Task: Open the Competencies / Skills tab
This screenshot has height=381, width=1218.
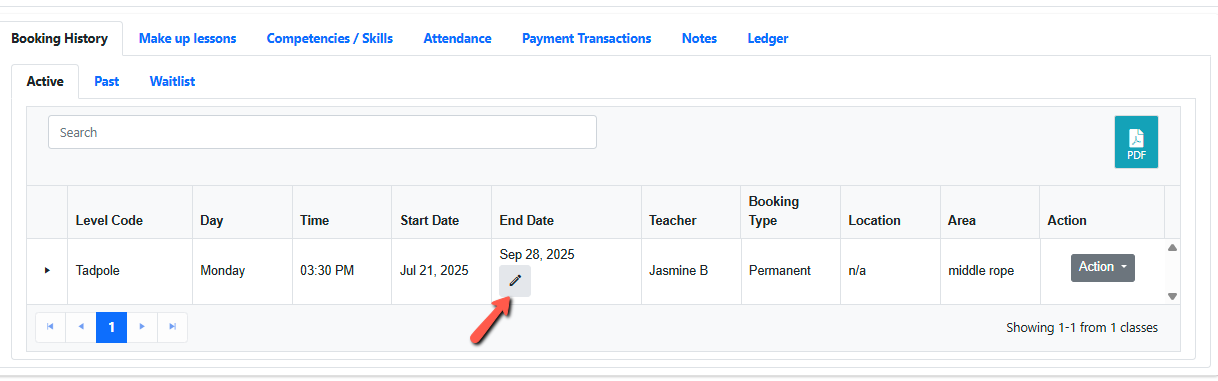Action: click(329, 38)
